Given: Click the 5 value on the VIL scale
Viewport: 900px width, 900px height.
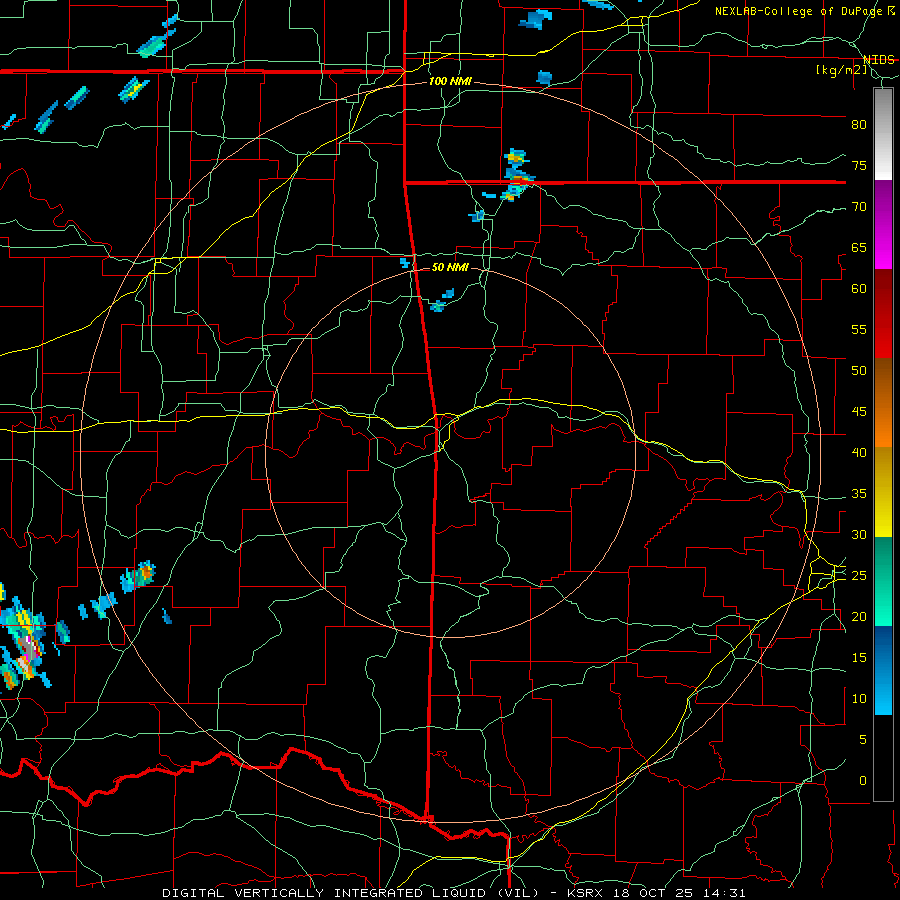Looking at the screenshot, I should [863, 740].
